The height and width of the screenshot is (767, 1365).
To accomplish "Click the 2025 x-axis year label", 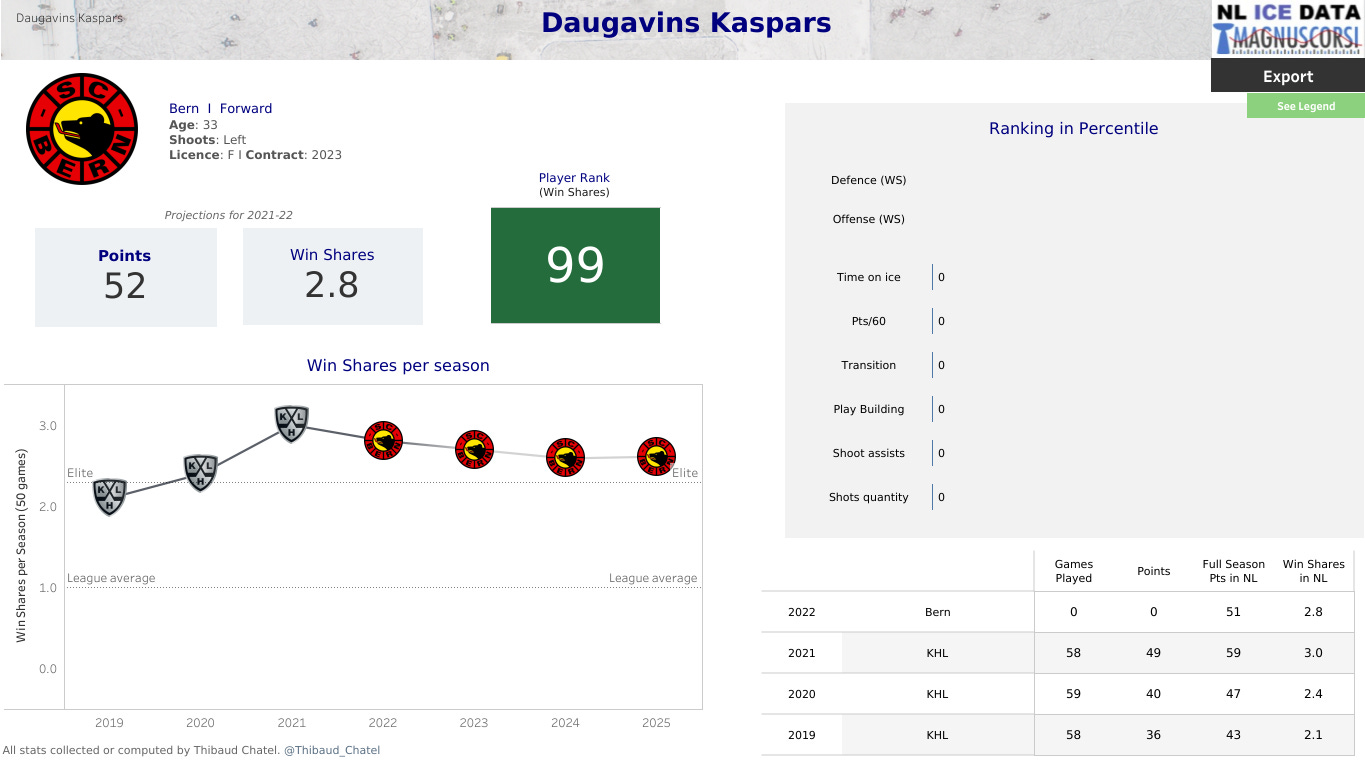I will [656, 723].
